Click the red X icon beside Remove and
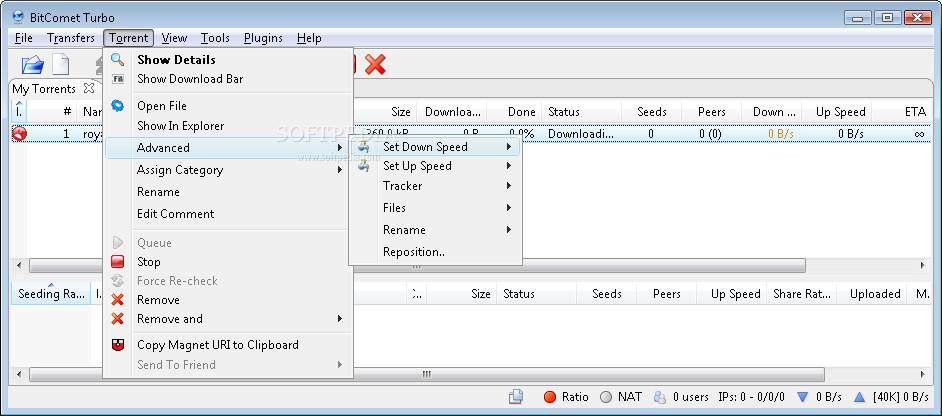 118,319
